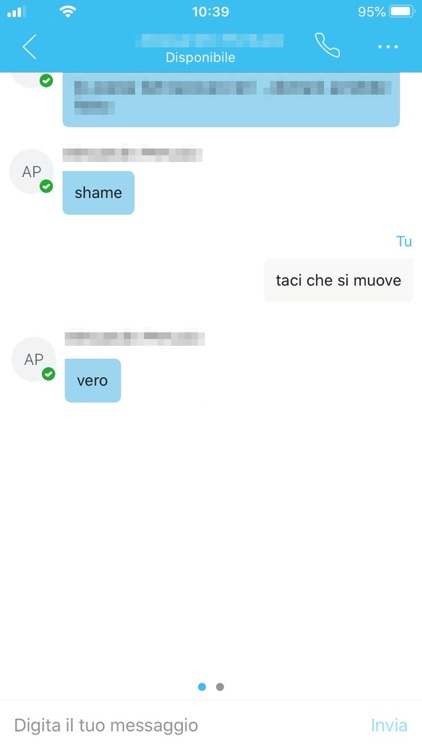The width and height of the screenshot is (422, 750).
Task: Tap the AP avatar beside 'vero' message
Action: [x=33, y=359]
